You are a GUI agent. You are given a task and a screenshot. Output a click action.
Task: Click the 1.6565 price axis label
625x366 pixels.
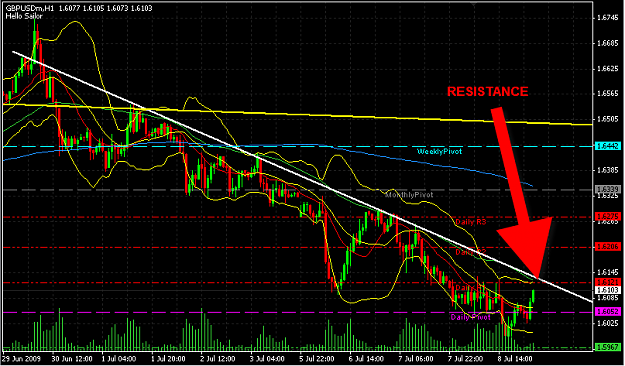click(608, 94)
